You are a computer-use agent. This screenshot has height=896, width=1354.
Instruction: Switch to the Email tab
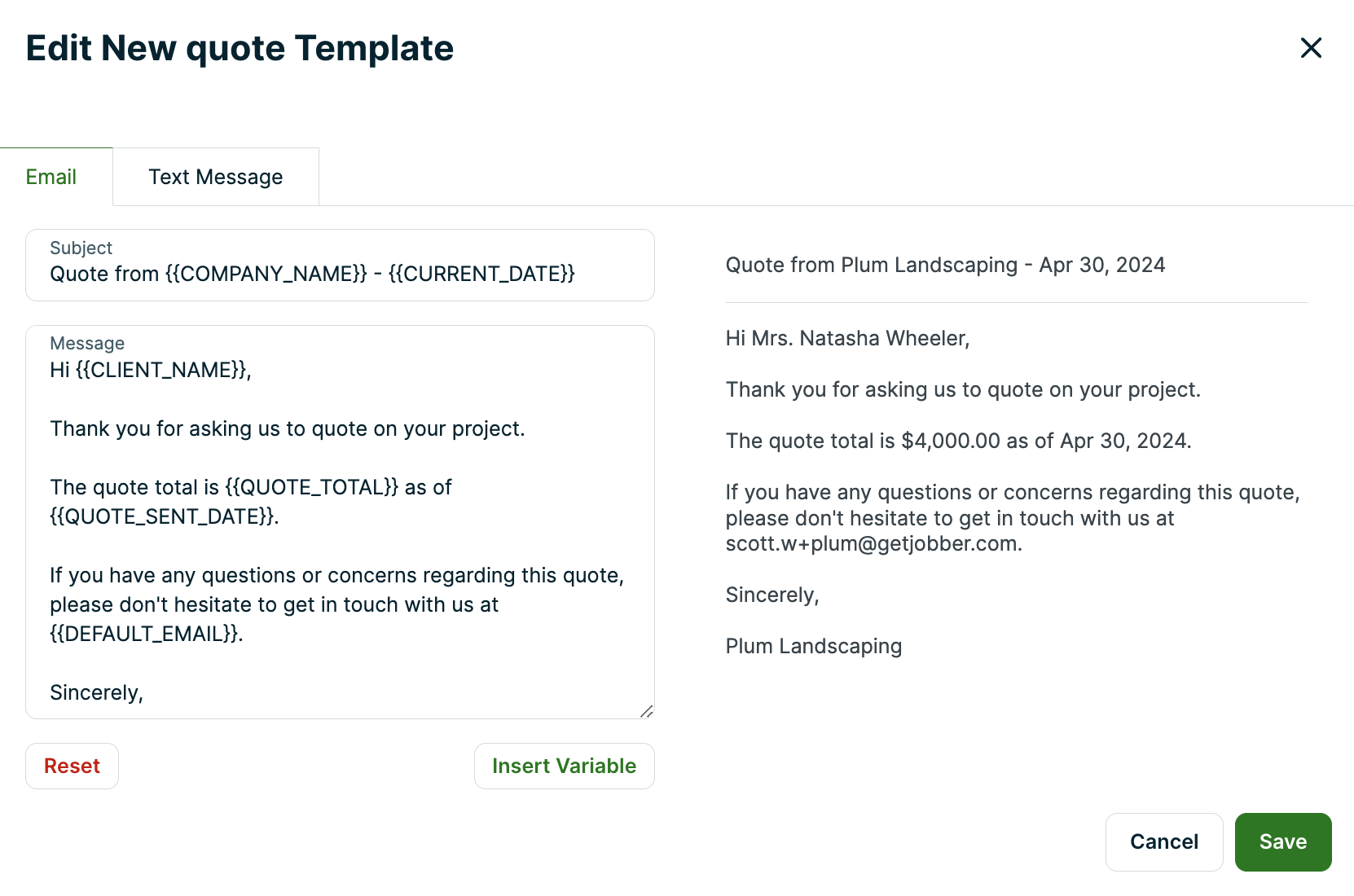pyautogui.click(x=51, y=177)
